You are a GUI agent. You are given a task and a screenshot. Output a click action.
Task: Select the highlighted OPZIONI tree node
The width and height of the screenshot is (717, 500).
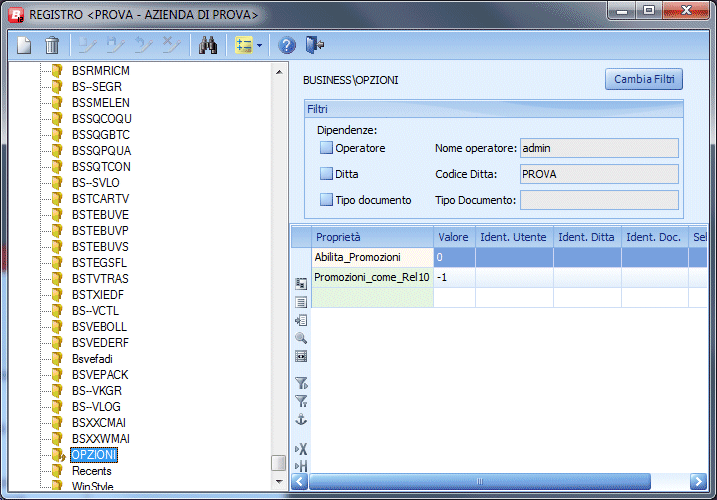94,455
